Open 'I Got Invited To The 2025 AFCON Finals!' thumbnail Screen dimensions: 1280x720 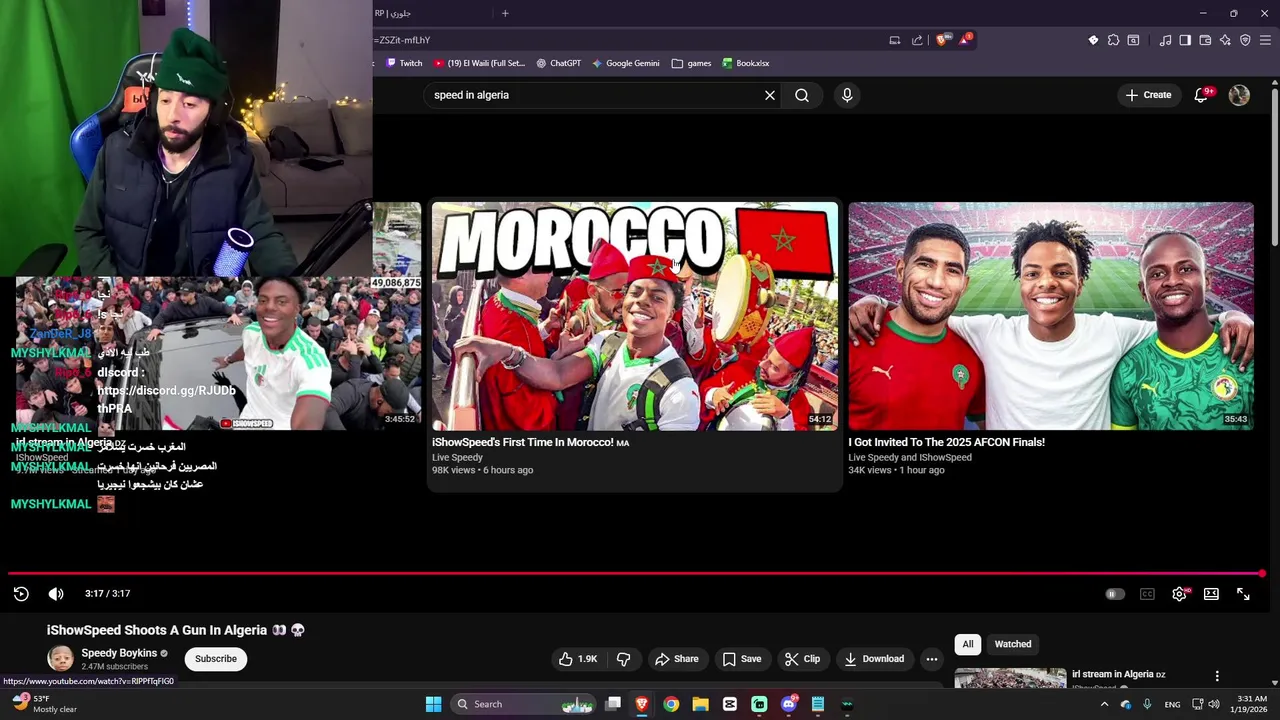click(x=1051, y=316)
